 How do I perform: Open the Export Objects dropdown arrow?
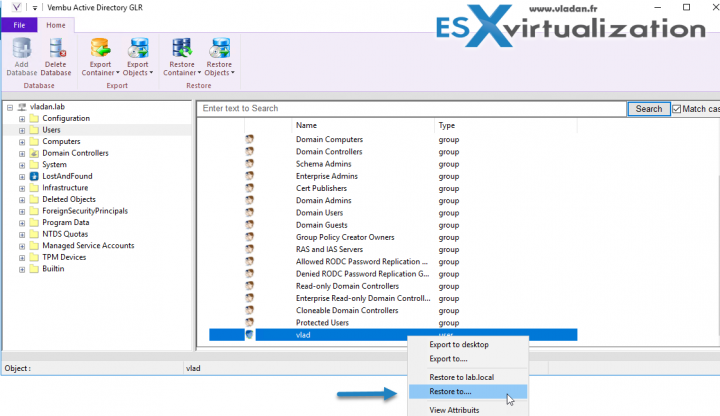(x=151, y=73)
